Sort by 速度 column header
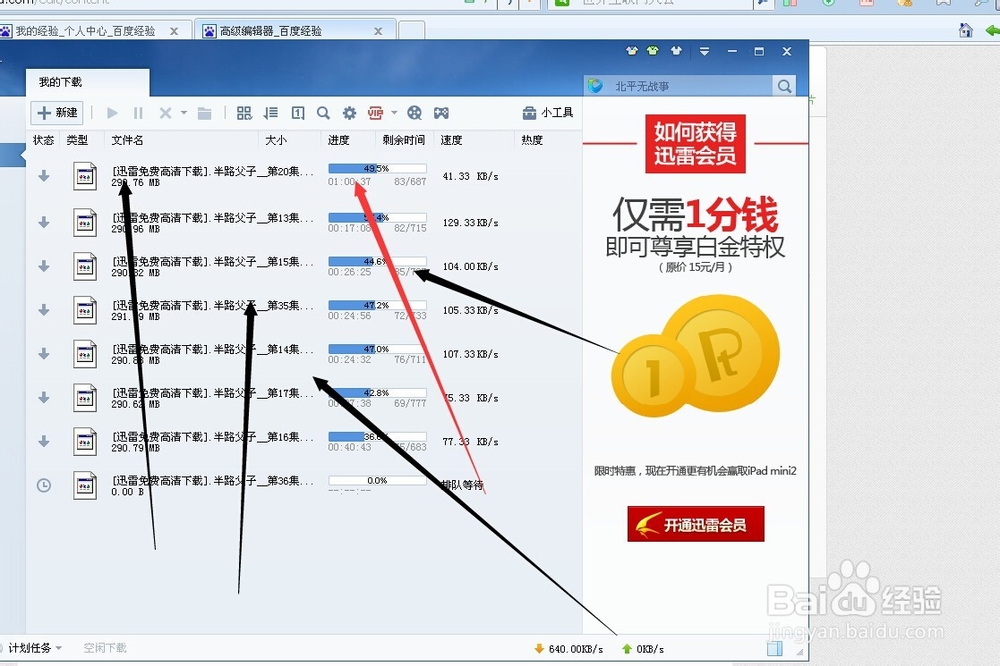1000x666 pixels. click(x=452, y=140)
